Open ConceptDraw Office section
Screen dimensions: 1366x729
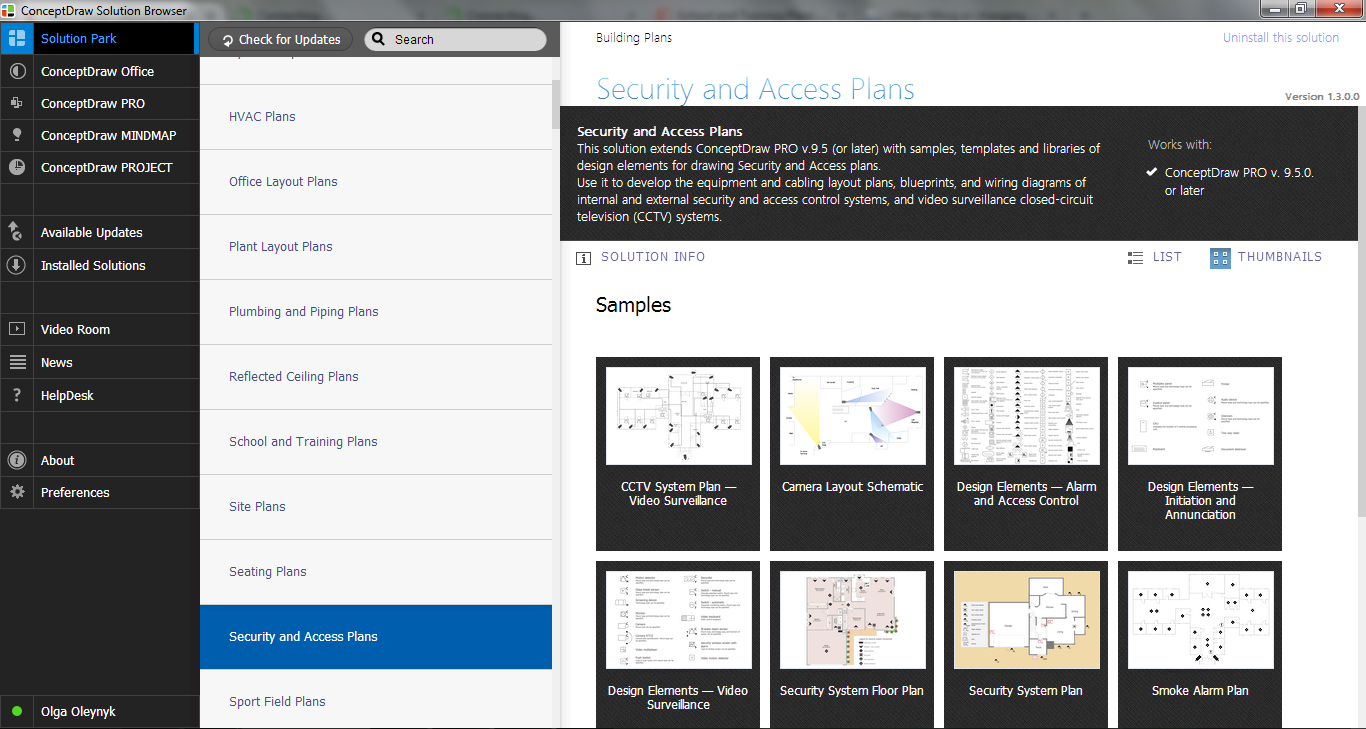click(x=98, y=72)
